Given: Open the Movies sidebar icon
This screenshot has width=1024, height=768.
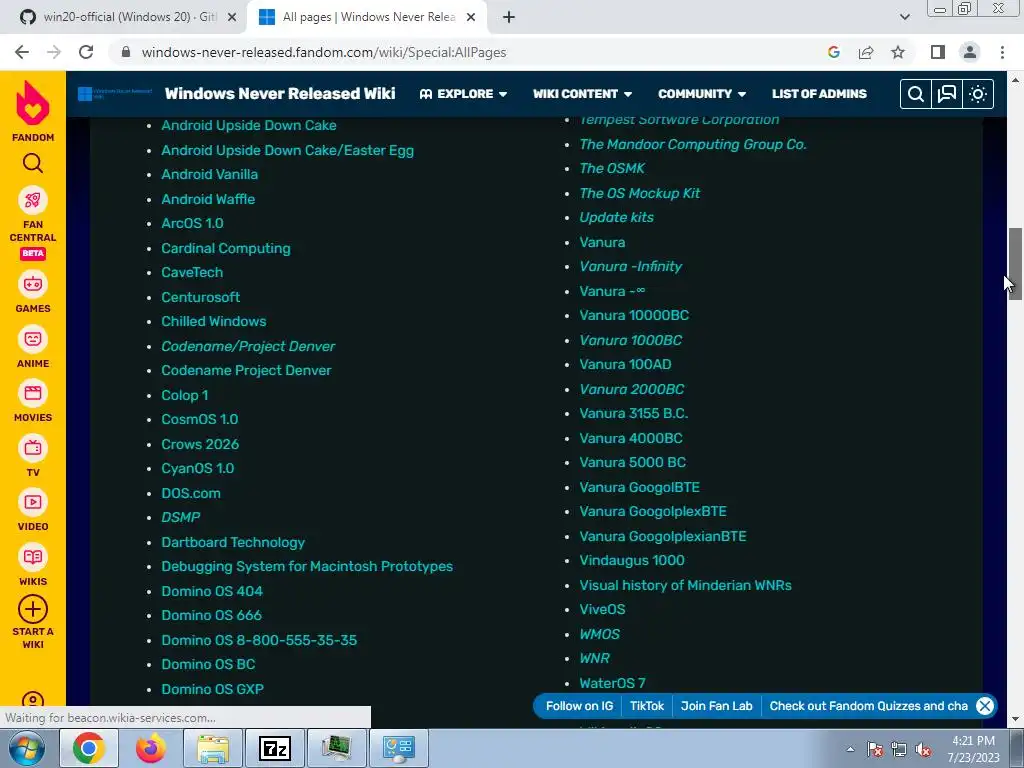Looking at the screenshot, I should tap(33, 393).
